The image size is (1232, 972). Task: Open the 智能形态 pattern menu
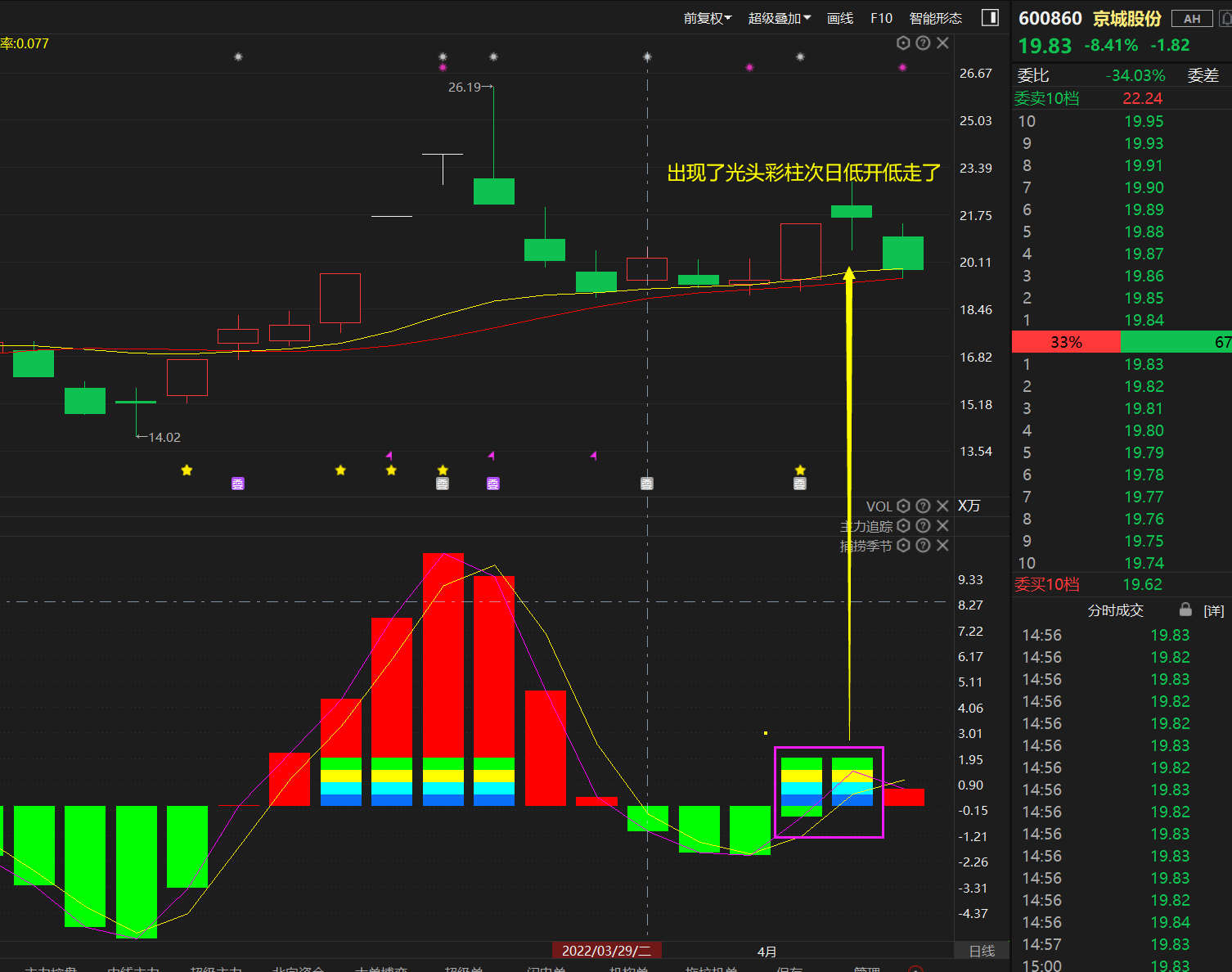pyautogui.click(x=936, y=18)
